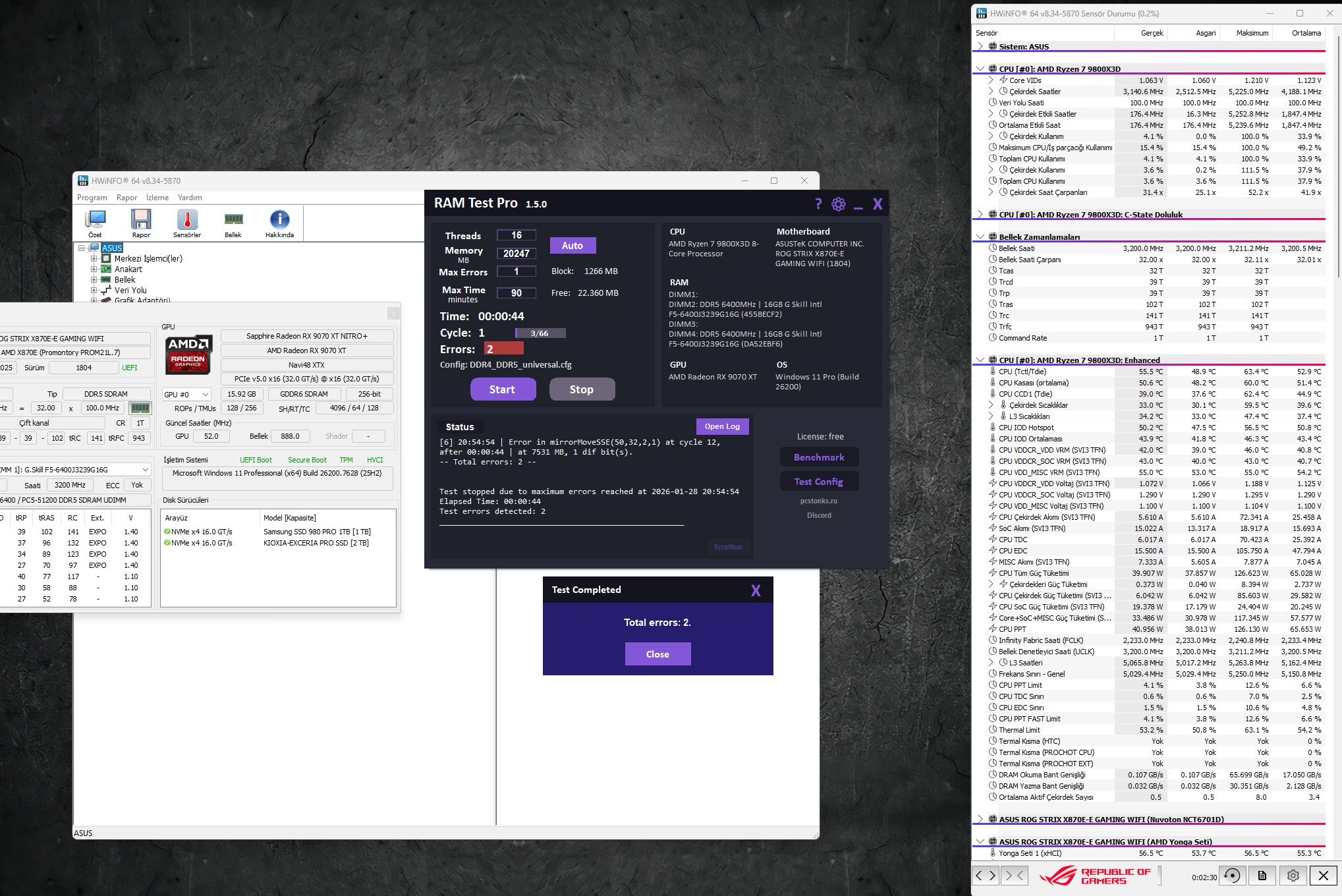This screenshot has height=896, width=1342.
Task: Expand Merkezi İşlemci(ler) tree node
Action: pyautogui.click(x=94, y=259)
